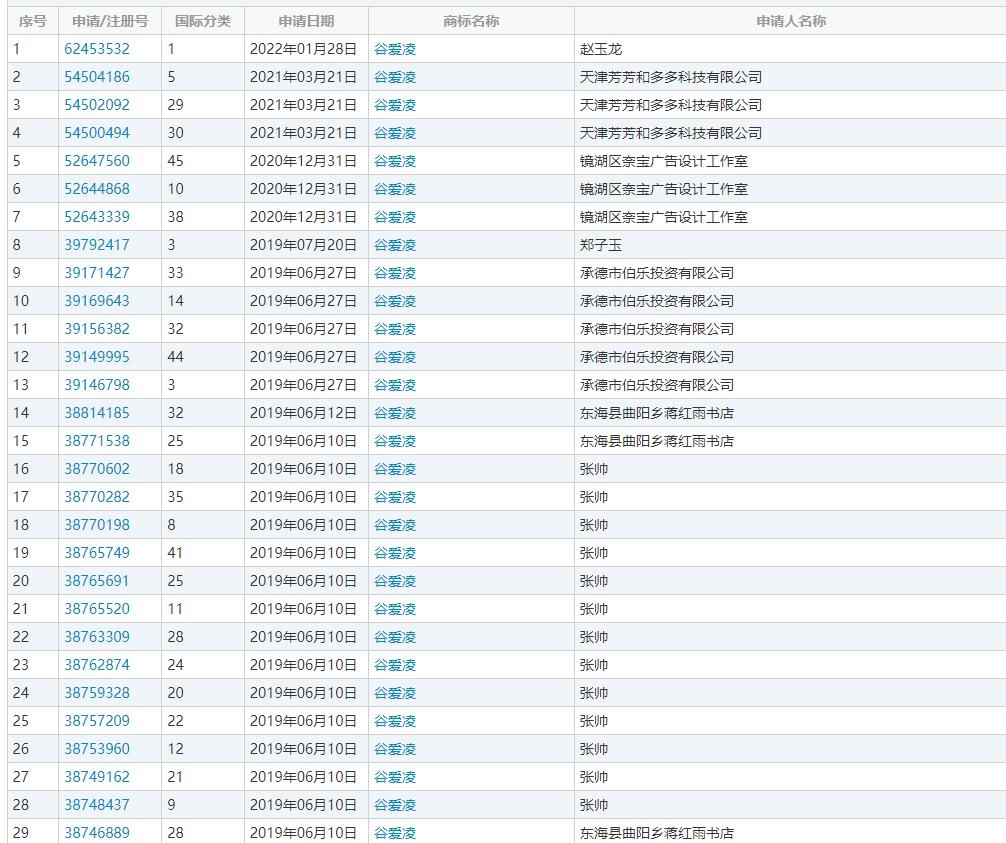
Task: Click 谷爱凌 link for application 39149995
Action: (x=395, y=357)
